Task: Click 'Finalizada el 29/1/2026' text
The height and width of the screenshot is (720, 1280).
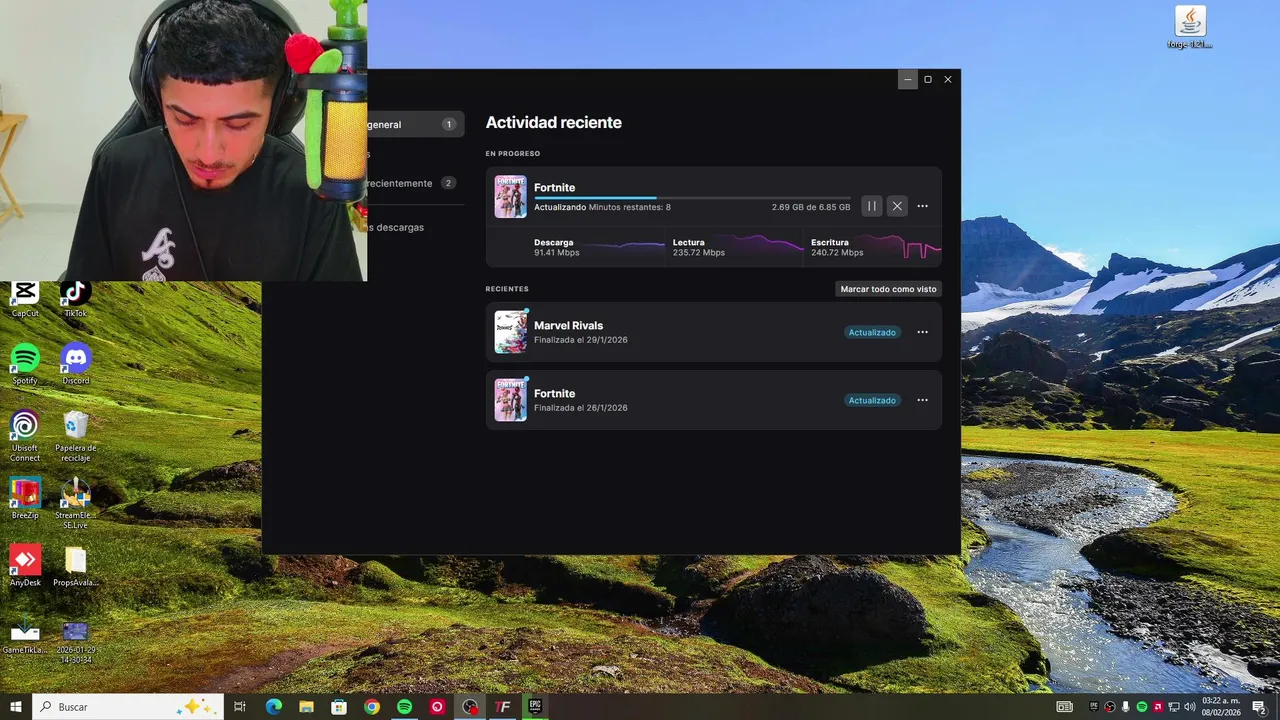Action: coord(581,340)
